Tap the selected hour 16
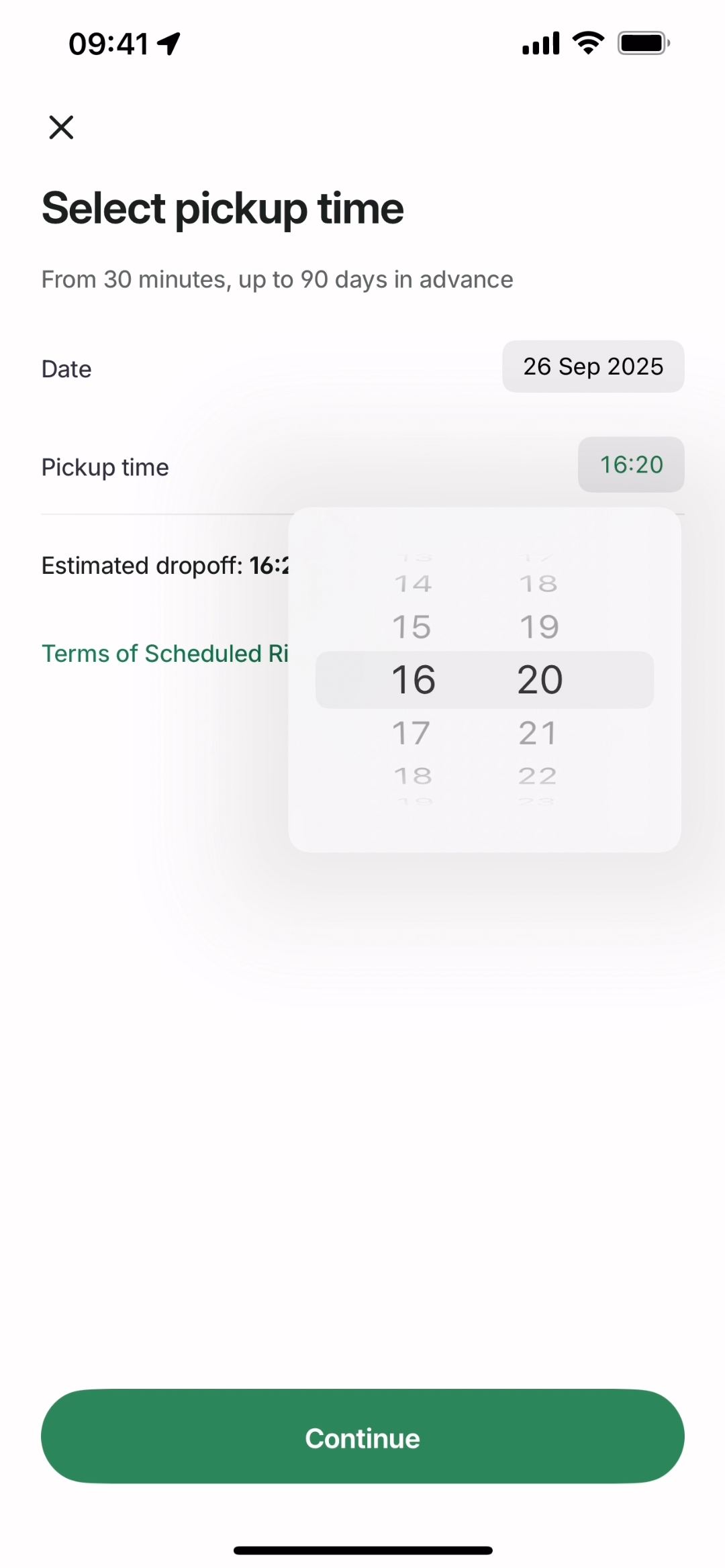This screenshot has width=725, height=1568. coord(414,679)
